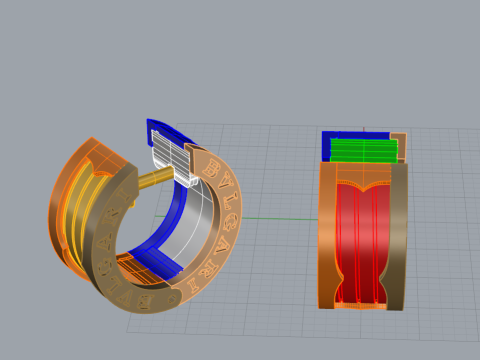Select the blue top plate above green block
The image size is (480, 360).
tap(355, 136)
